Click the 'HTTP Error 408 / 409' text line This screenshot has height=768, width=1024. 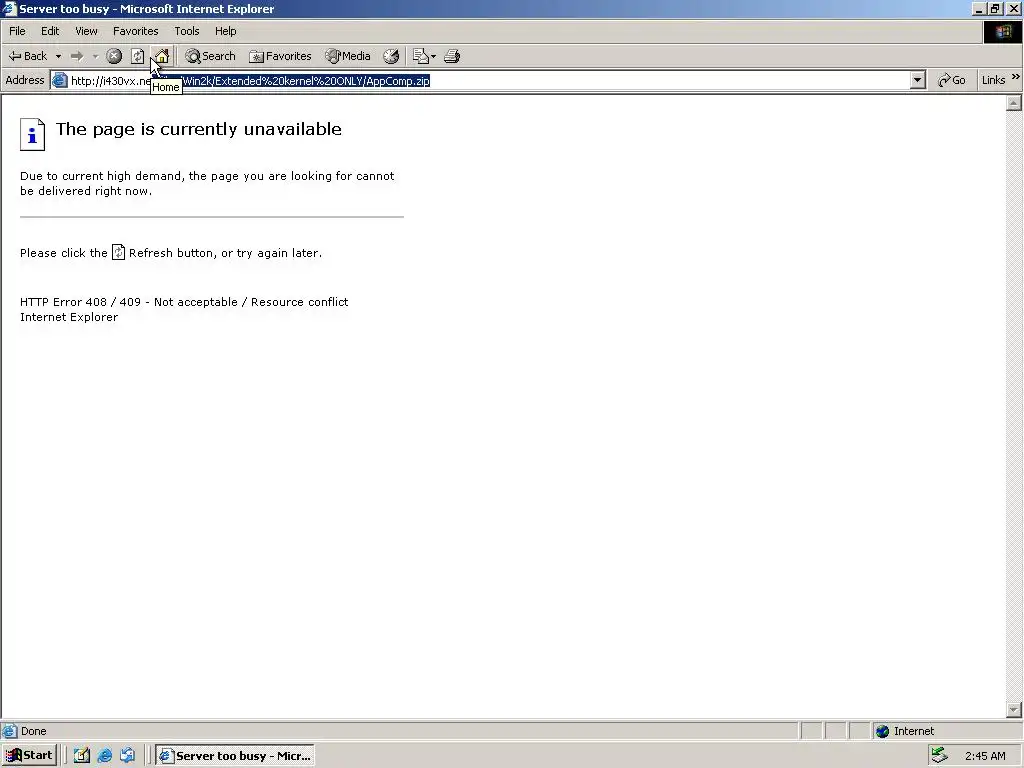[184, 302]
